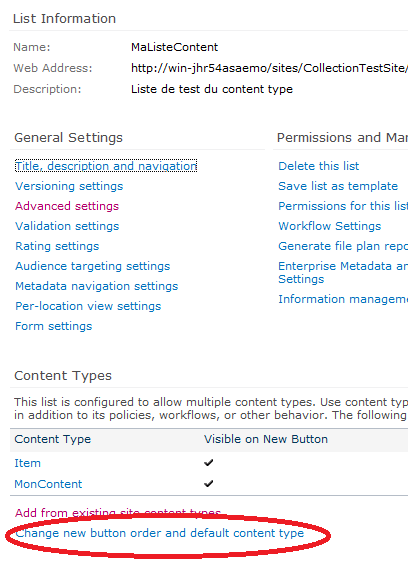The height and width of the screenshot is (568, 408).
Task: Choose Save list as template
Action: pos(338,186)
